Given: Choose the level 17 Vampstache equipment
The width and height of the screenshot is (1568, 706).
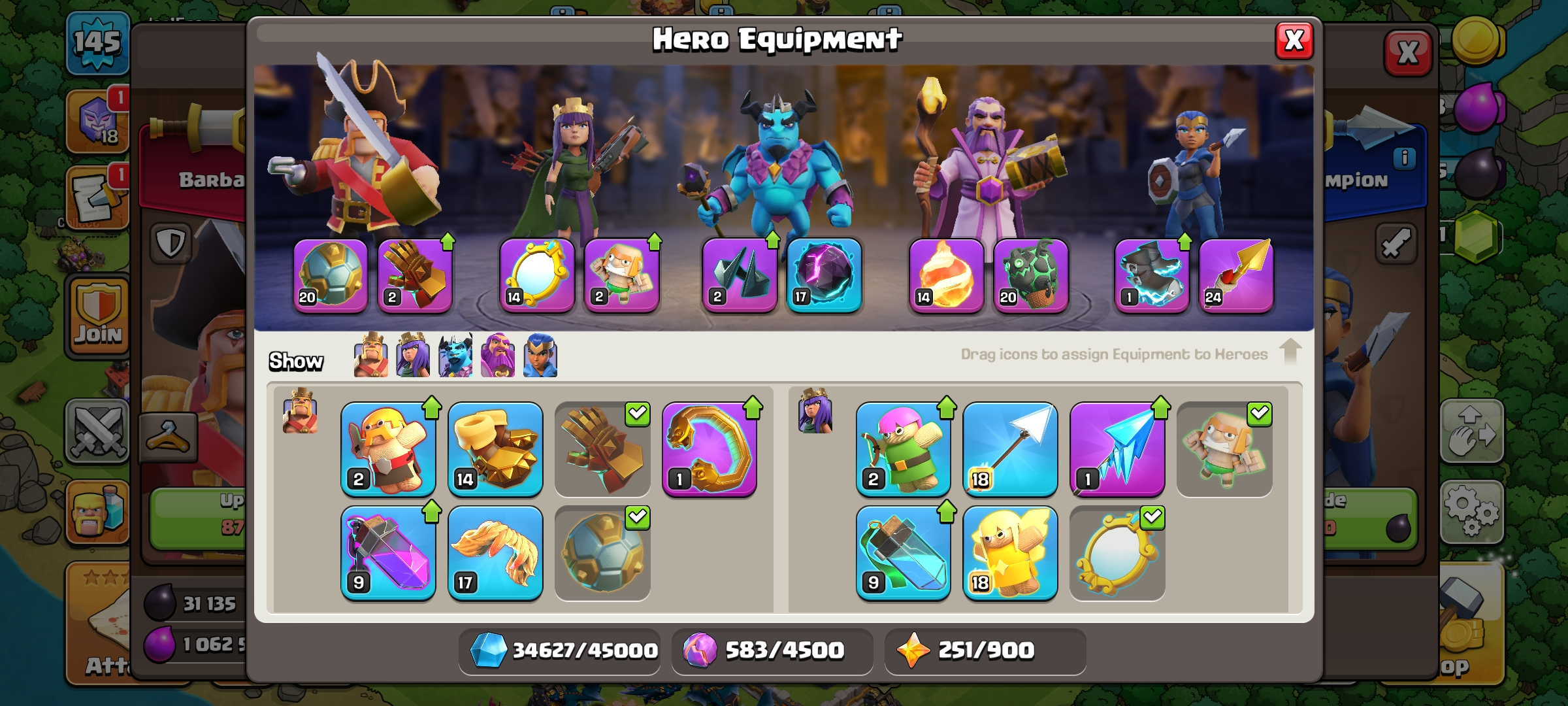Looking at the screenshot, I should (x=495, y=552).
